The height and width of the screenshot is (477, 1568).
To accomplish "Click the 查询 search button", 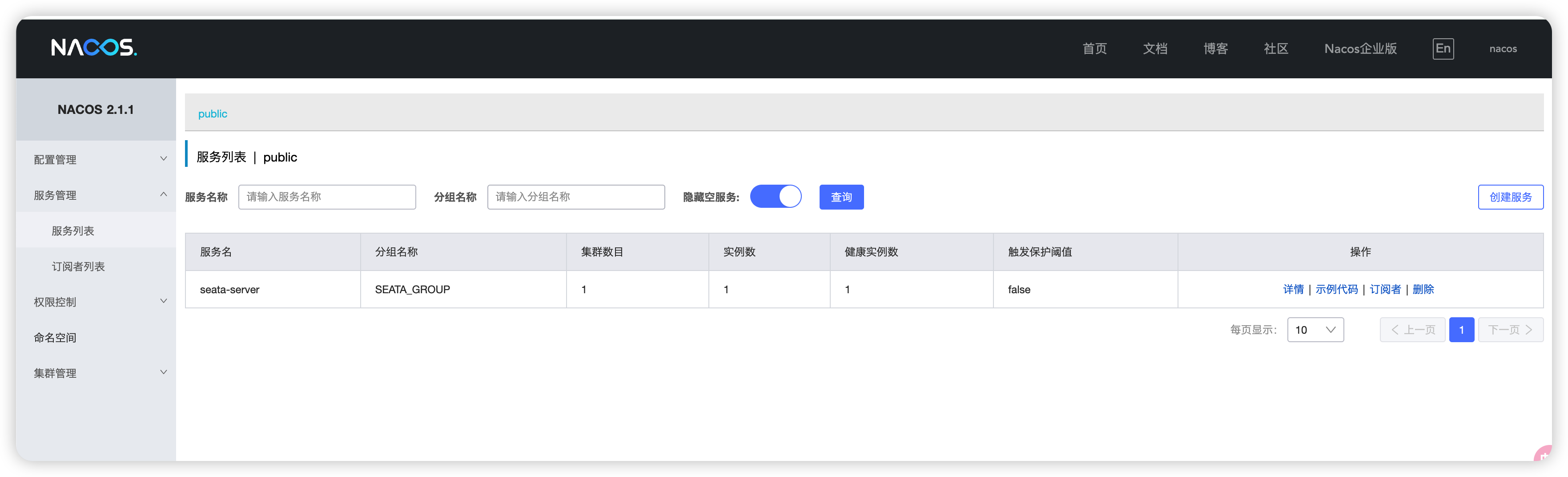I will [x=841, y=197].
